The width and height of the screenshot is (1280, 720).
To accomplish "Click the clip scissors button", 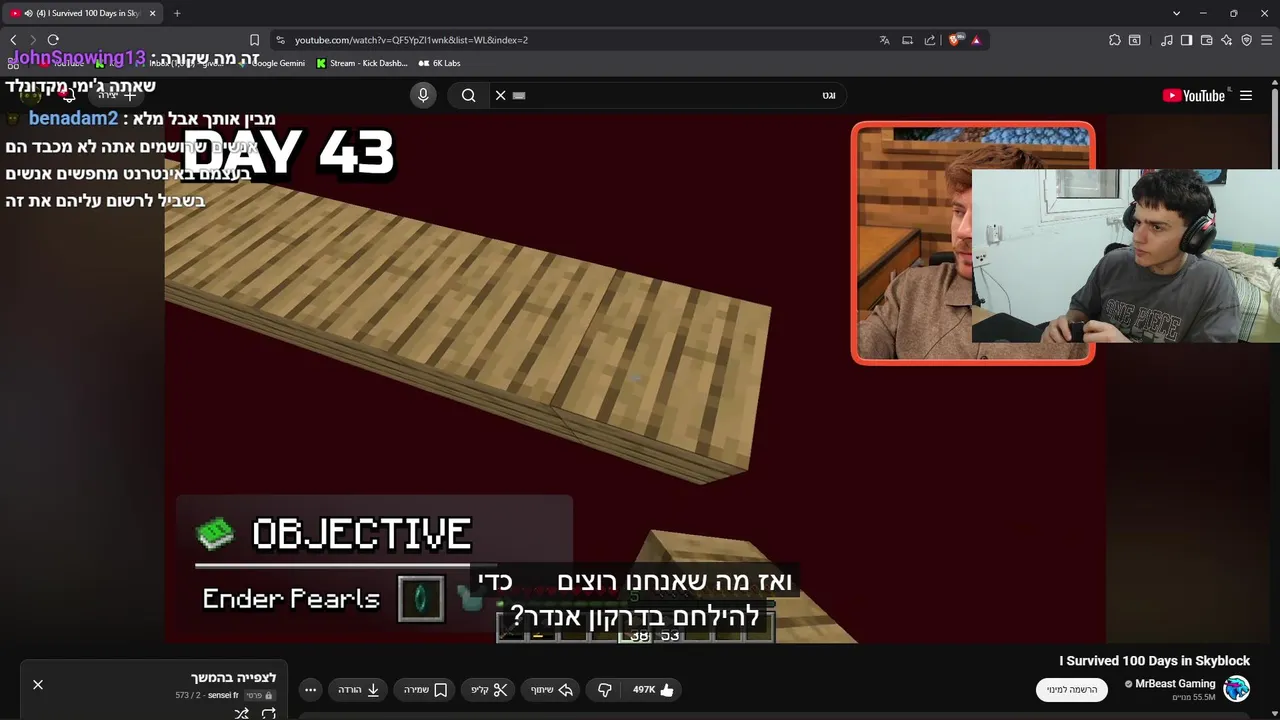I will coord(490,690).
